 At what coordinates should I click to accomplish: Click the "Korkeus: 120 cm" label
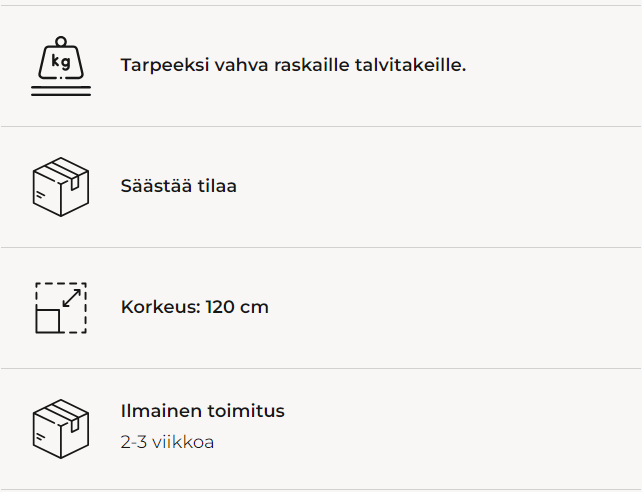click(x=194, y=307)
